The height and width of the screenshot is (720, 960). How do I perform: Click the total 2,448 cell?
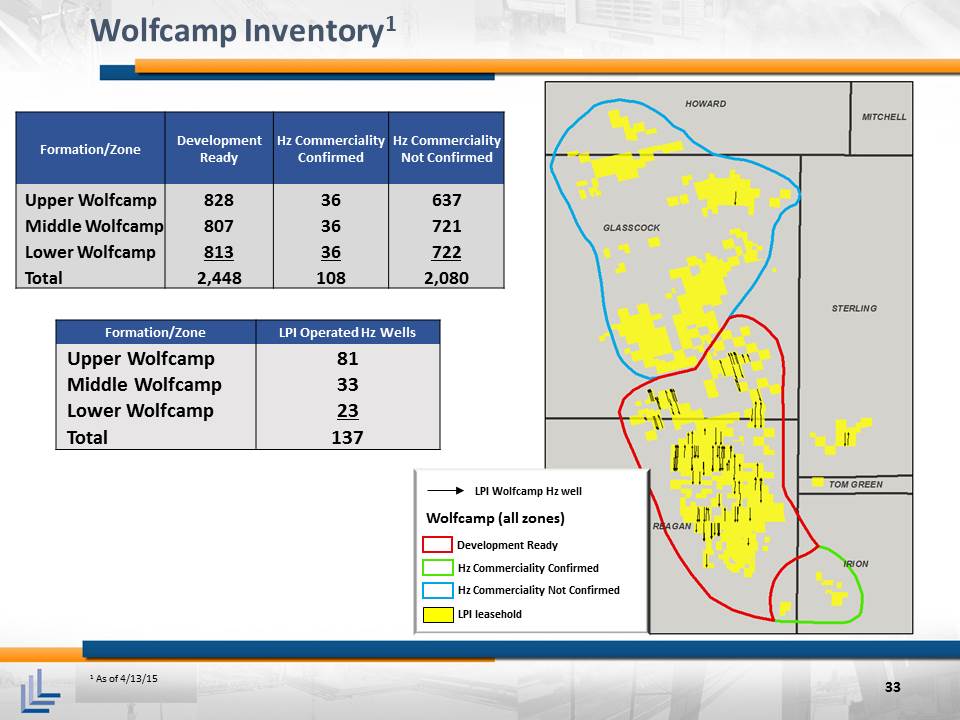pyautogui.click(x=219, y=278)
